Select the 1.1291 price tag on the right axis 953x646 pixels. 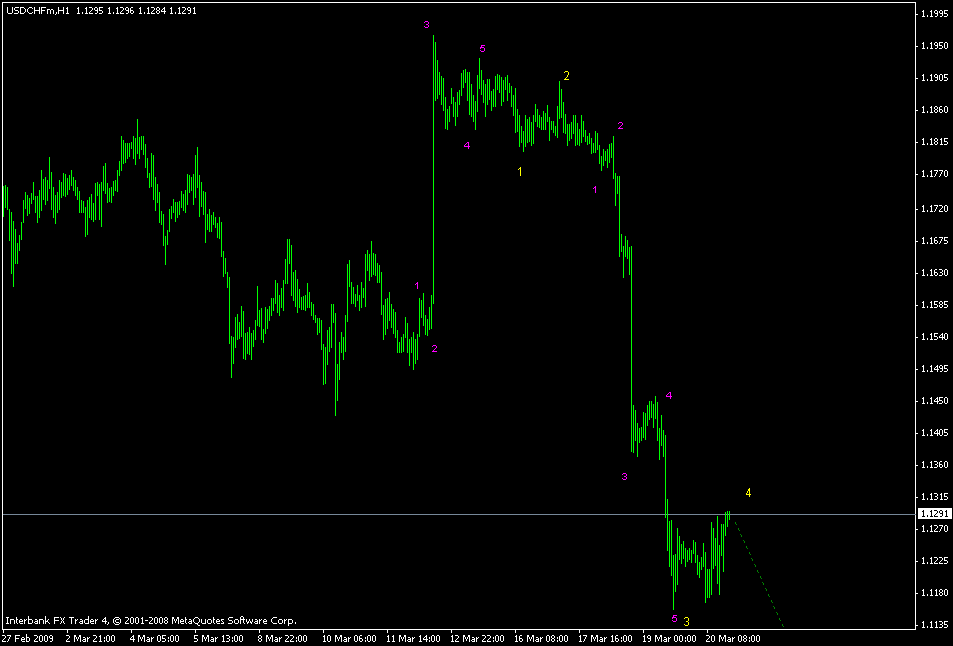pyautogui.click(x=936, y=512)
